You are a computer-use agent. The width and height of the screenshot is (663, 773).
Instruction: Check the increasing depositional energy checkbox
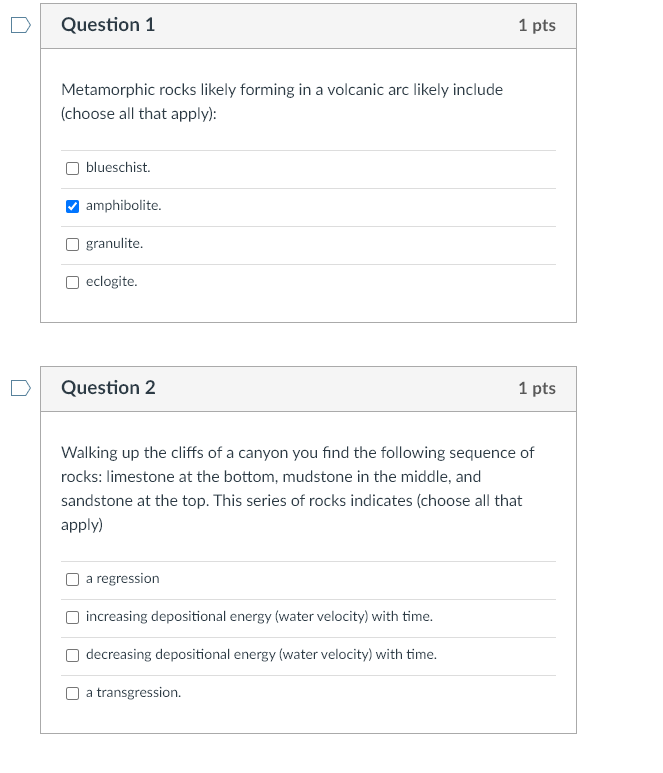tap(72, 617)
